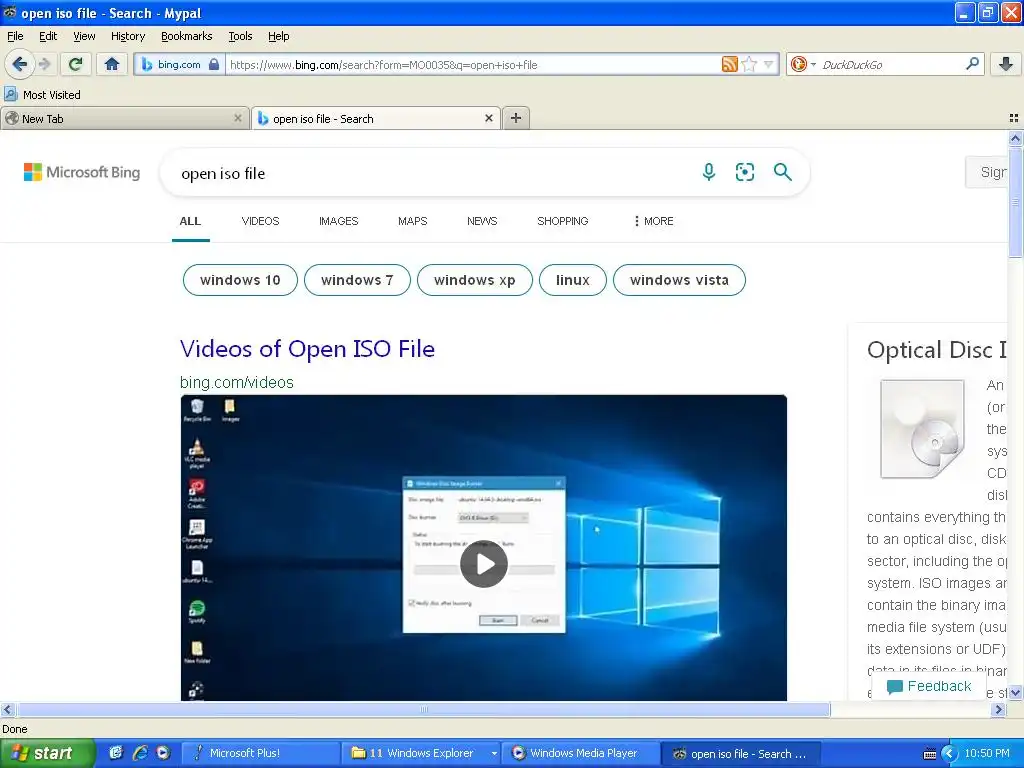Play the video with the play button

pos(483,564)
